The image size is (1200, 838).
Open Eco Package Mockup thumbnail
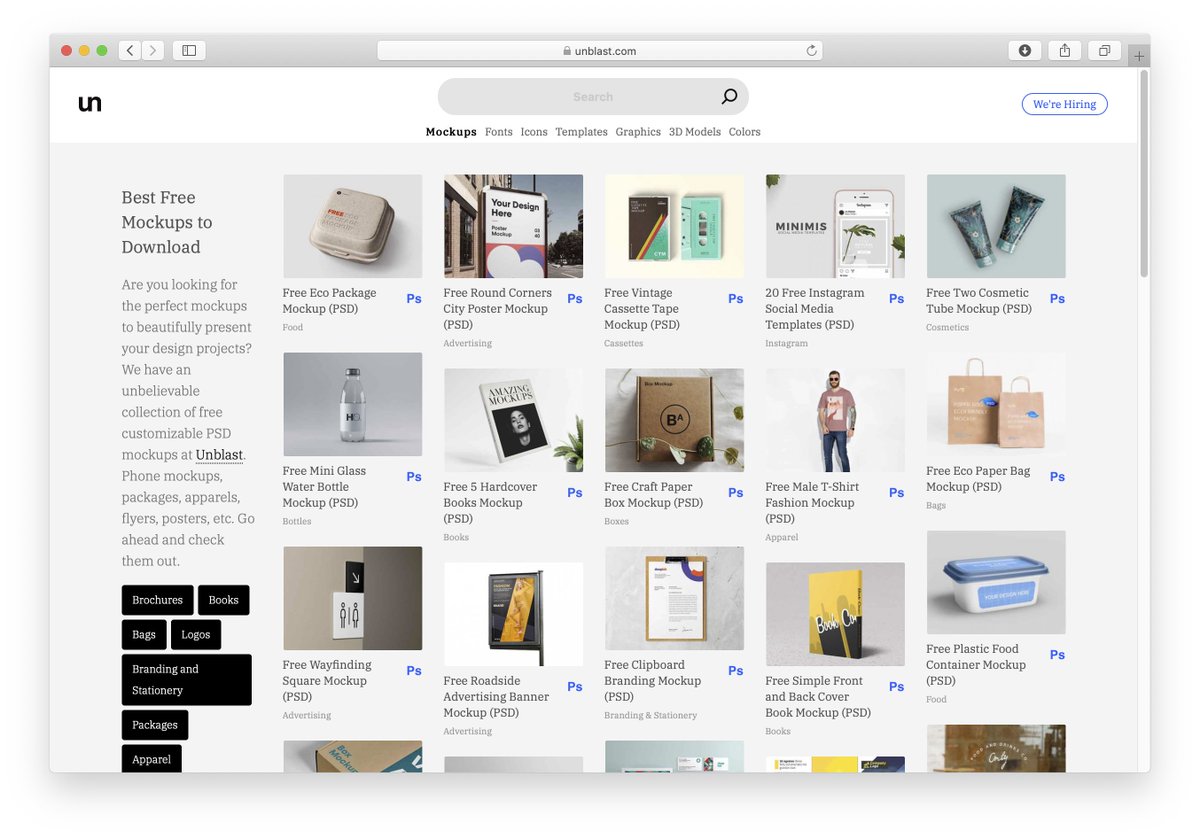(x=352, y=226)
